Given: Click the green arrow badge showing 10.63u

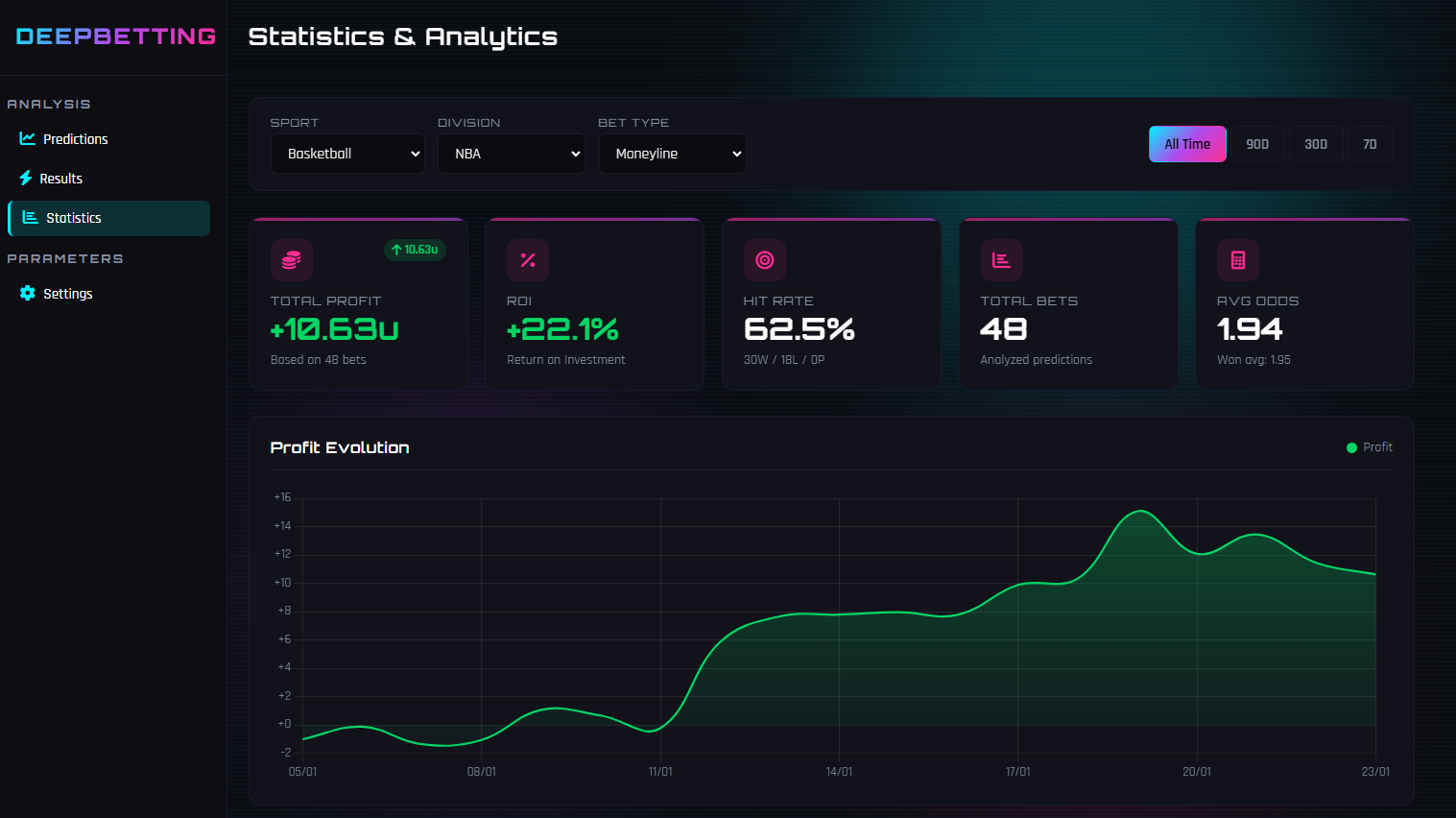Looking at the screenshot, I should click(415, 250).
